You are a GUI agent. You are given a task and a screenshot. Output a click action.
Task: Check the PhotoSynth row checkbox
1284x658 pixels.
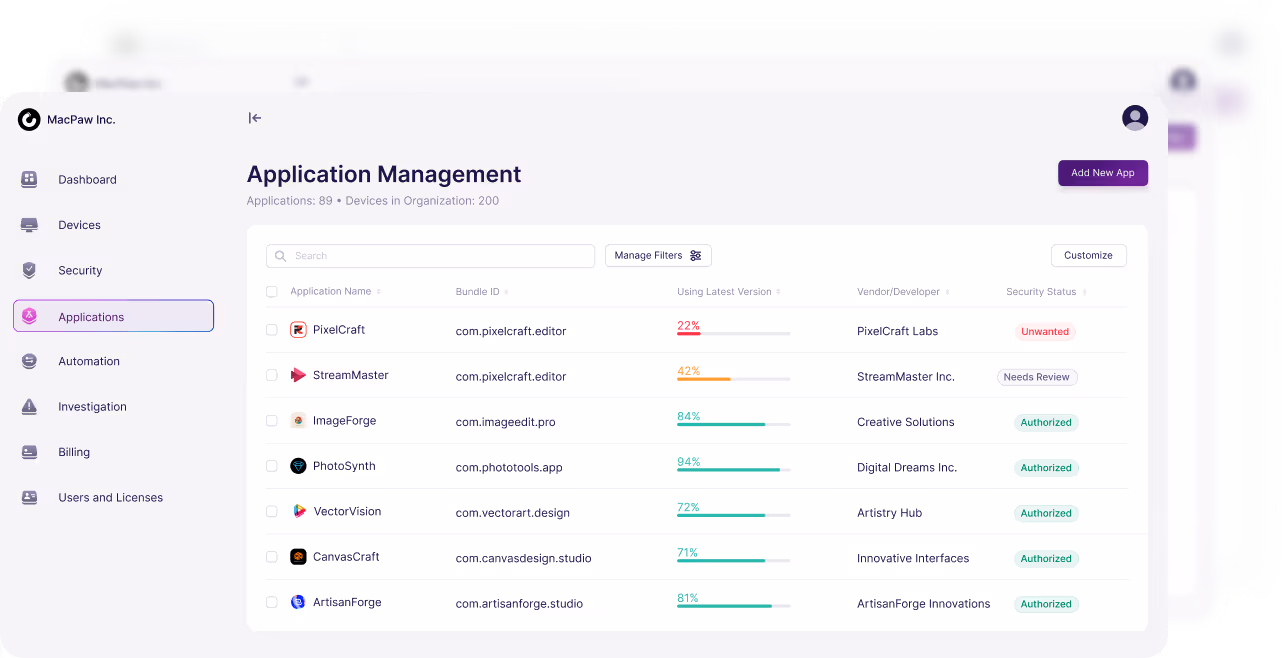coord(272,466)
